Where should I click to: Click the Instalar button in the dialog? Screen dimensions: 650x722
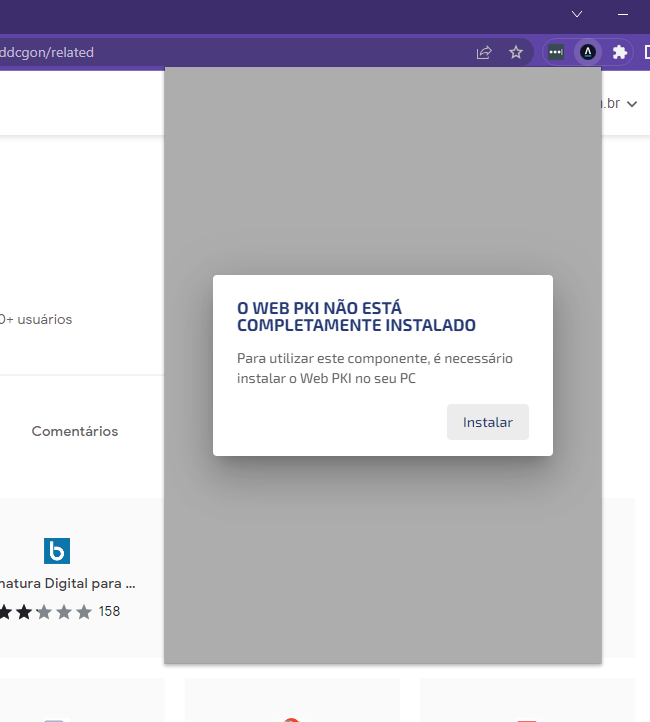pos(488,422)
